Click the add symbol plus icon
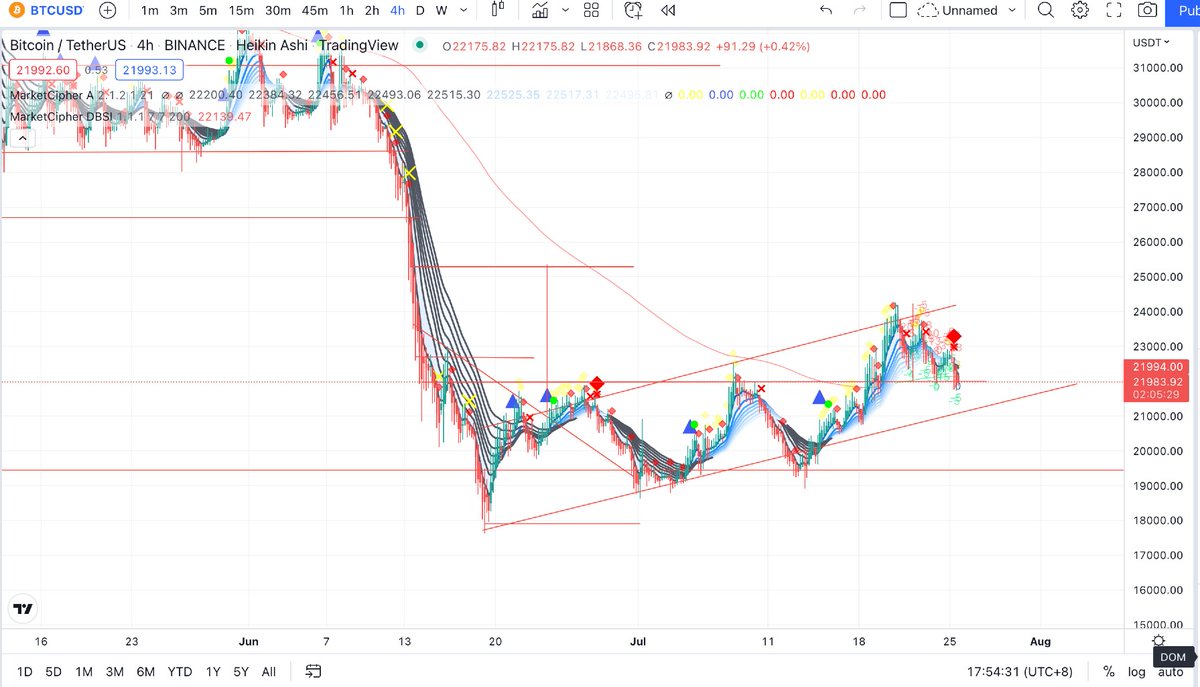1200x687 pixels. pyautogui.click(x=108, y=10)
